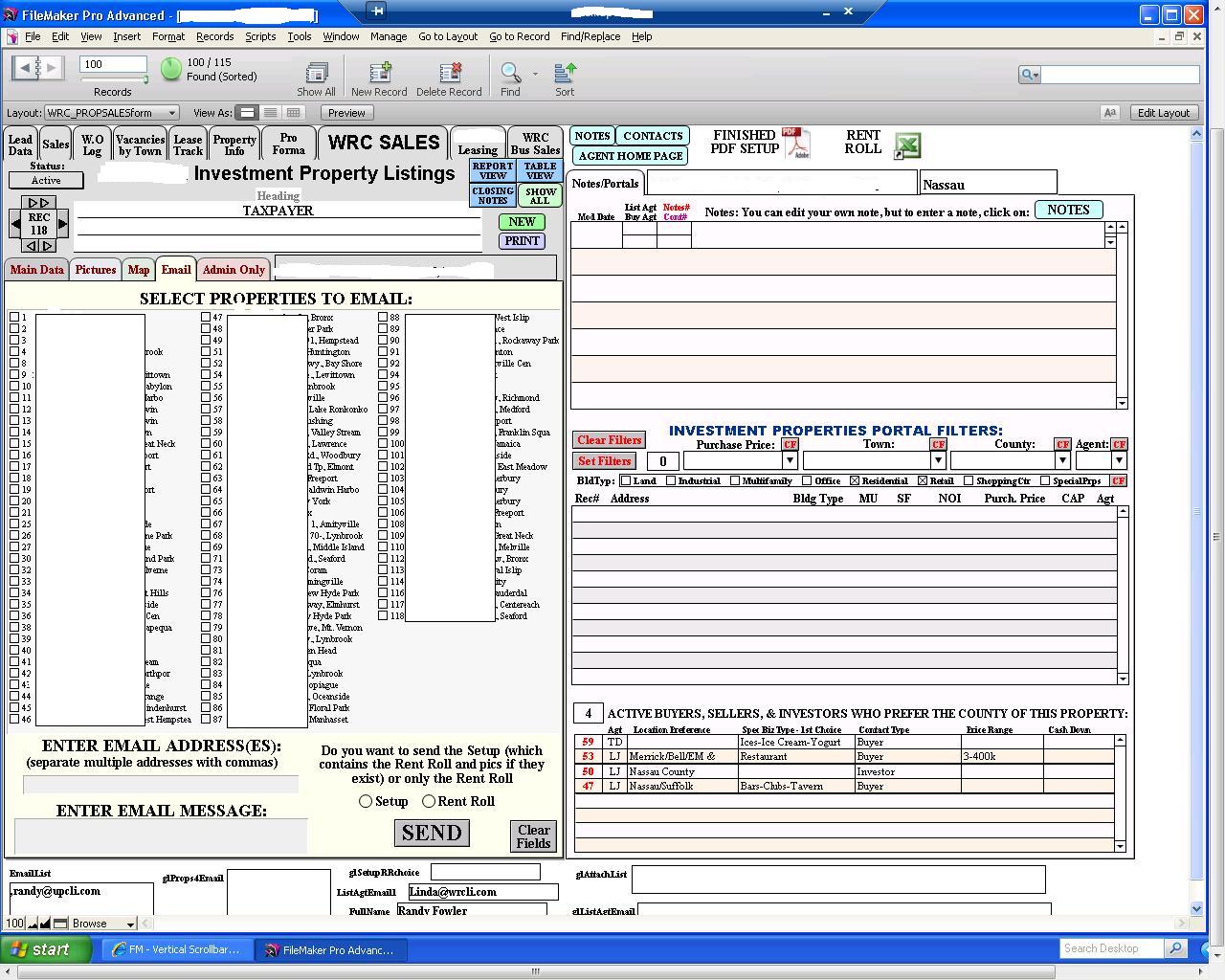The width and height of the screenshot is (1225, 980).
Task: Tick the Office building type checkbox
Action: coord(807,480)
